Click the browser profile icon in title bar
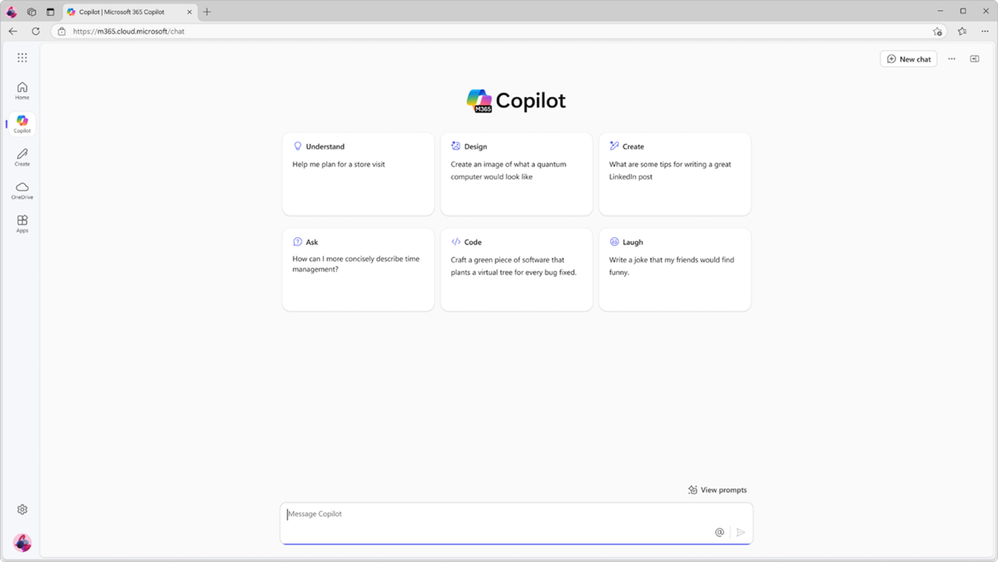This screenshot has width=998, height=562. 11,11
